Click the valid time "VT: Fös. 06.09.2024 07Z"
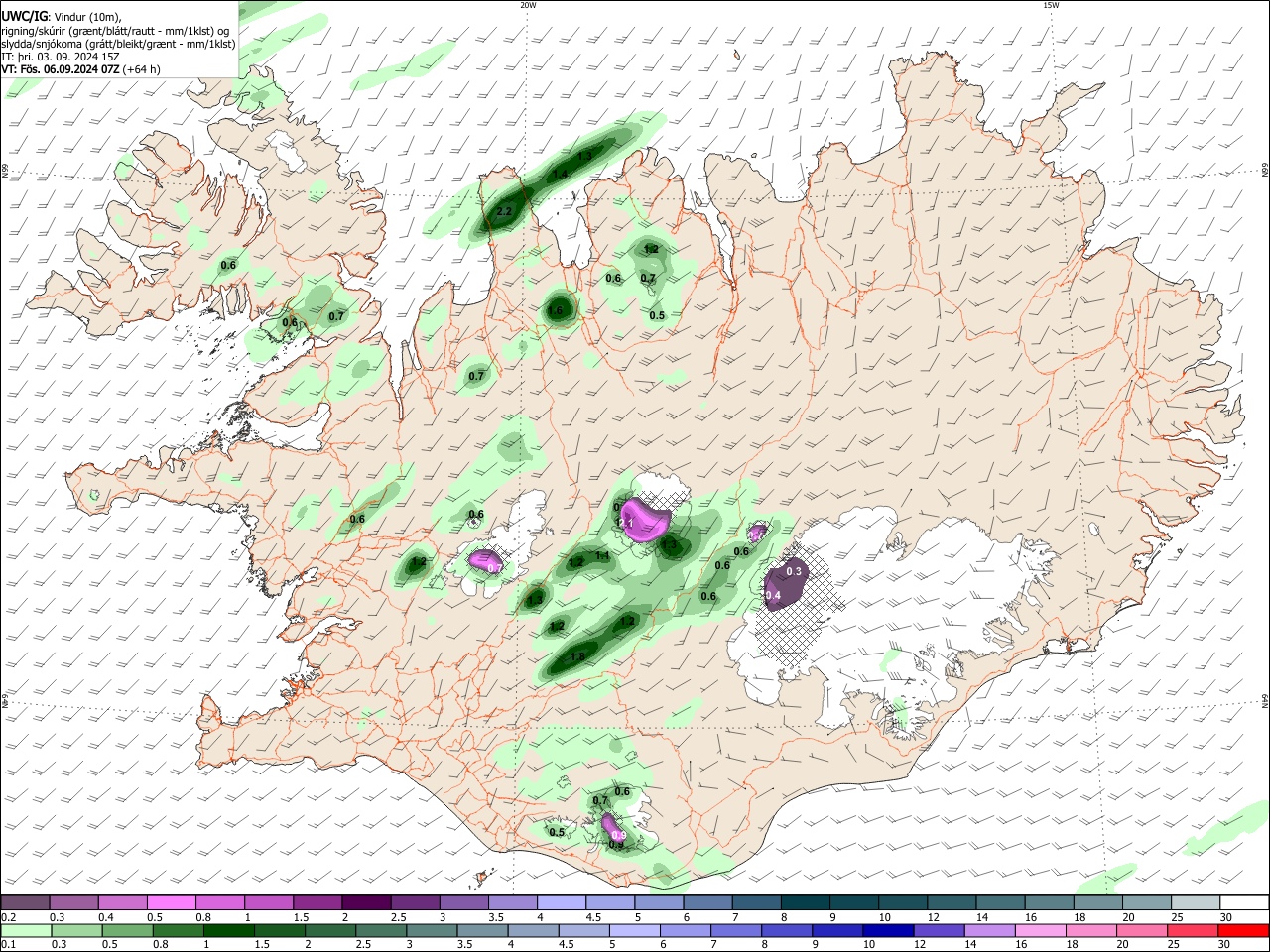 click(x=61, y=69)
